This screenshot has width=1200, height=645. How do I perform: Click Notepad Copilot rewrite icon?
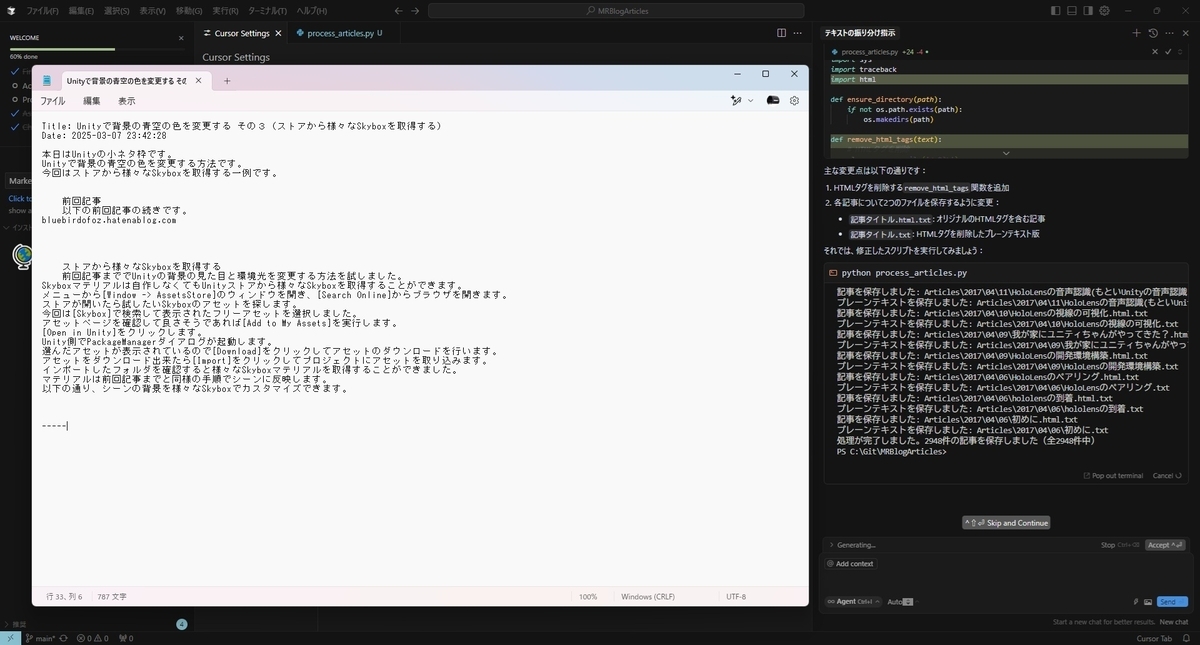(735, 101)
